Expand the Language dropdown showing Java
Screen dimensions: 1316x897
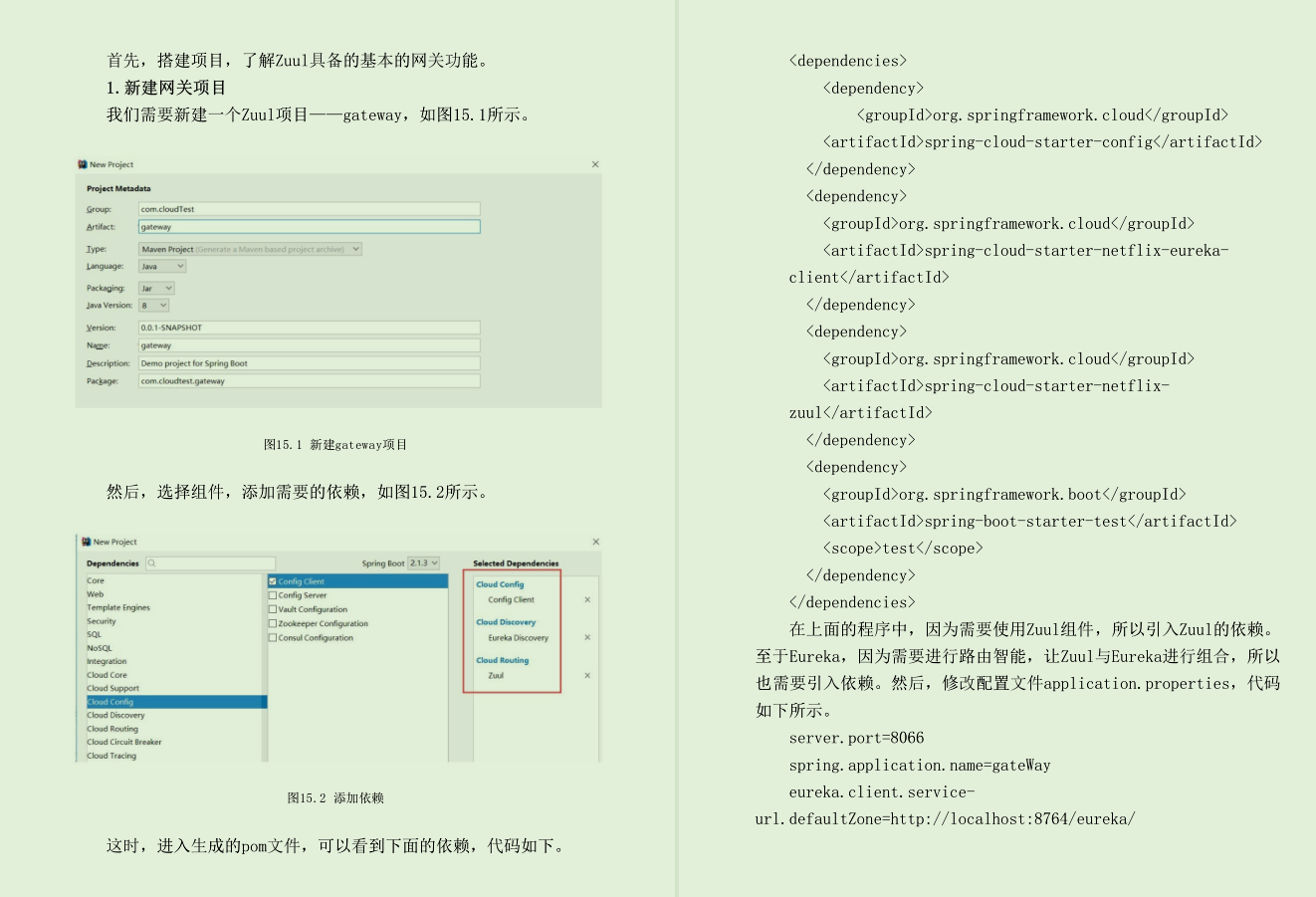[x=161, y=266]
